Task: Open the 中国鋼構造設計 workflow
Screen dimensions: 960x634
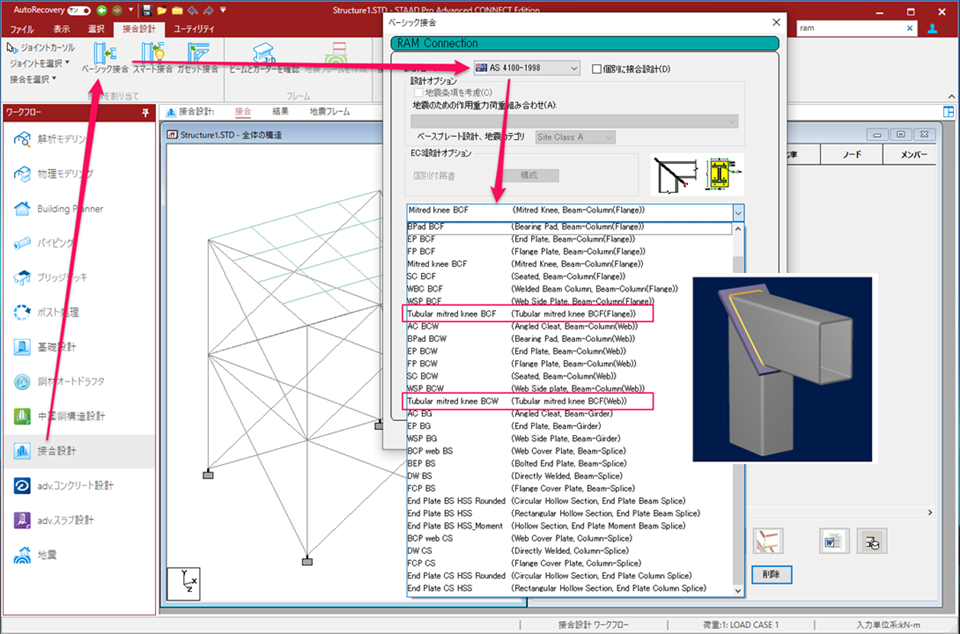Action: (x=80, y=416)
